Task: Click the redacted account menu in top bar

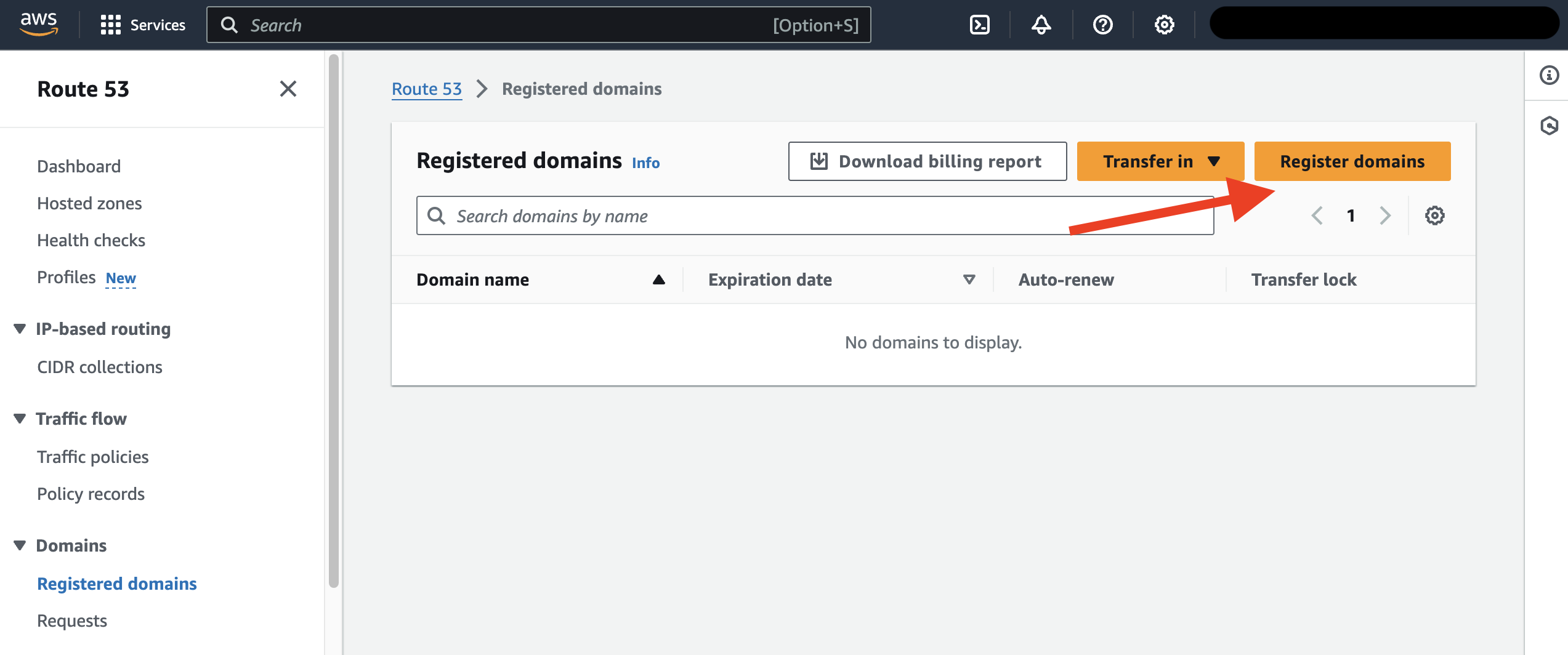Action: click(x=1384, y=23)
